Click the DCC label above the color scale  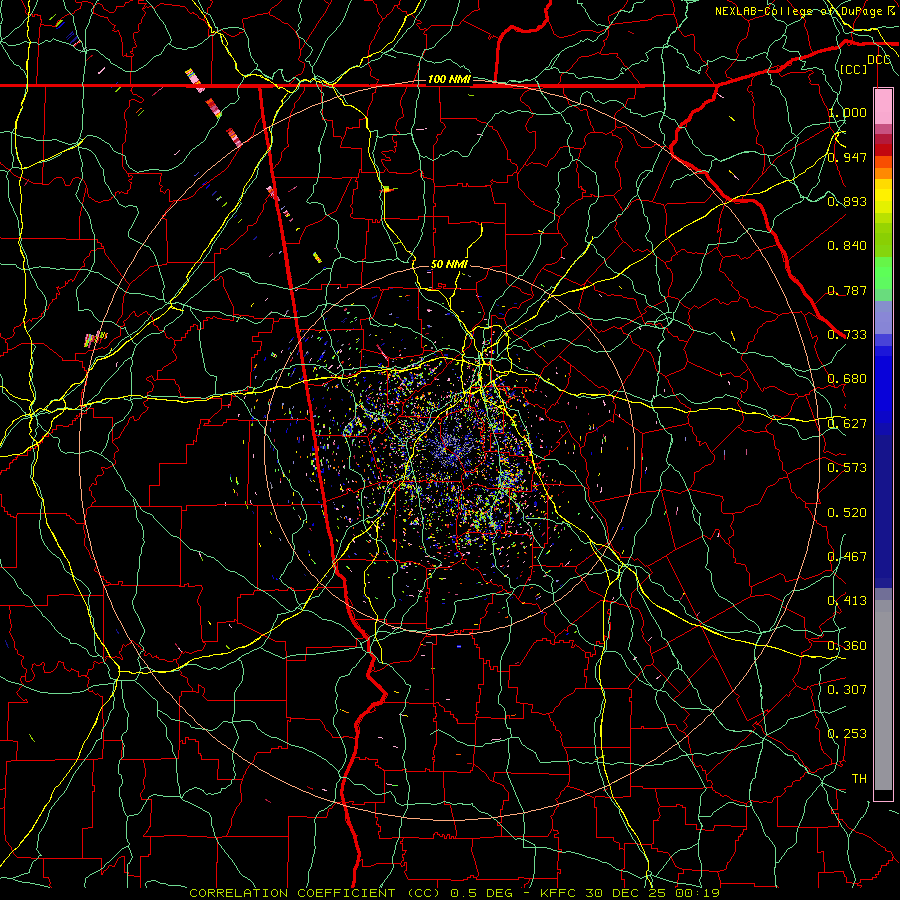click(x=878, y=60)
